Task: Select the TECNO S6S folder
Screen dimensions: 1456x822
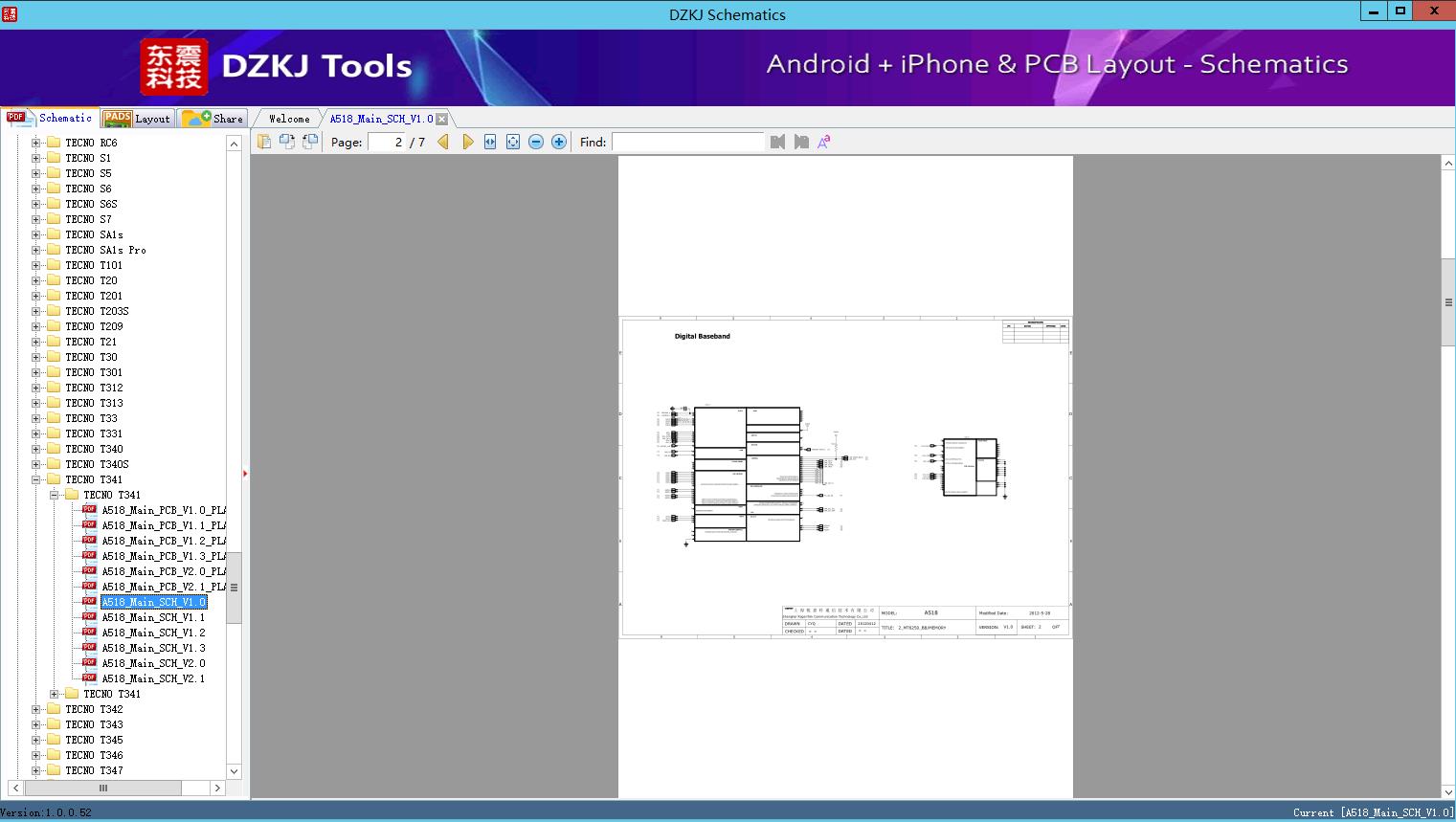Action: point(91,204)
